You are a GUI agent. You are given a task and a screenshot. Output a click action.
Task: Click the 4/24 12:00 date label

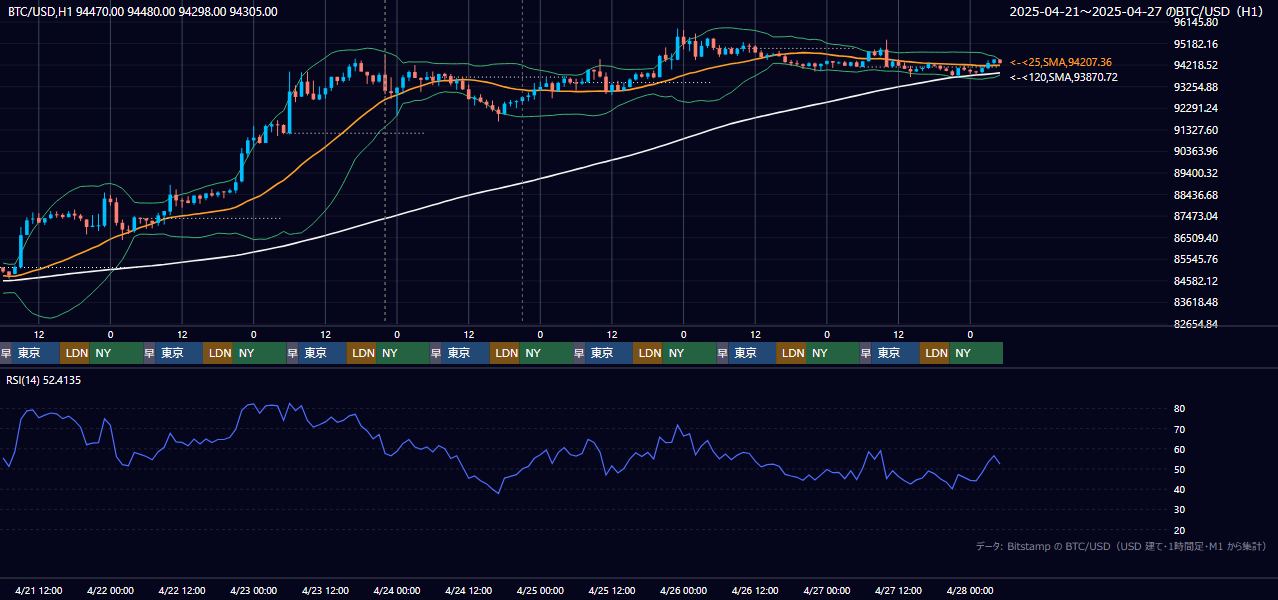469,590
